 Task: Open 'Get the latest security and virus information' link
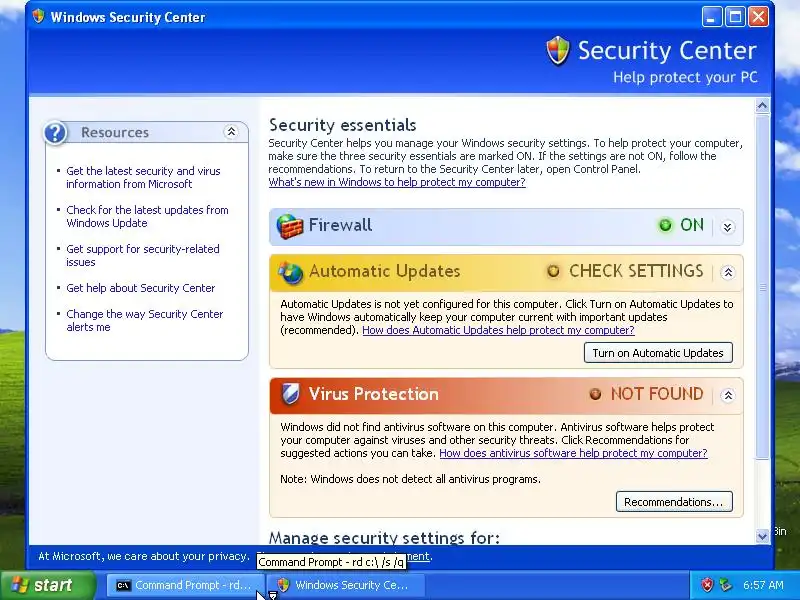[x=143, y=178]
